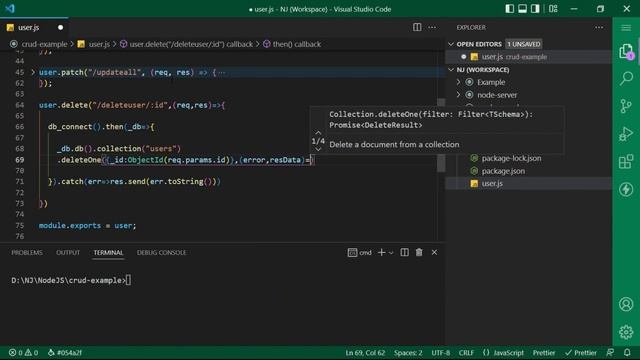This screenshot has width=640, height=360.
Task: Click crud-example breadcrumb
Action: pos(44,44)
